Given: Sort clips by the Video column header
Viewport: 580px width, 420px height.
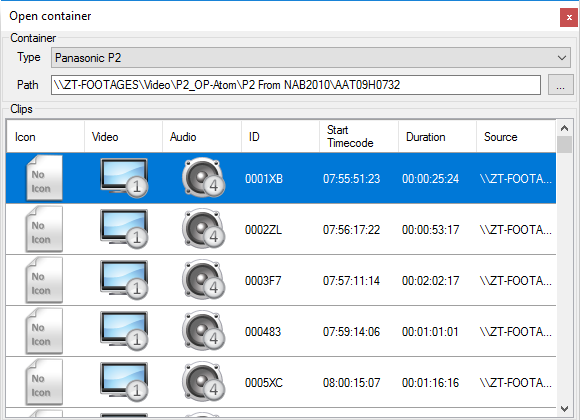Looking at the screenshot, I should pos(124,137).
